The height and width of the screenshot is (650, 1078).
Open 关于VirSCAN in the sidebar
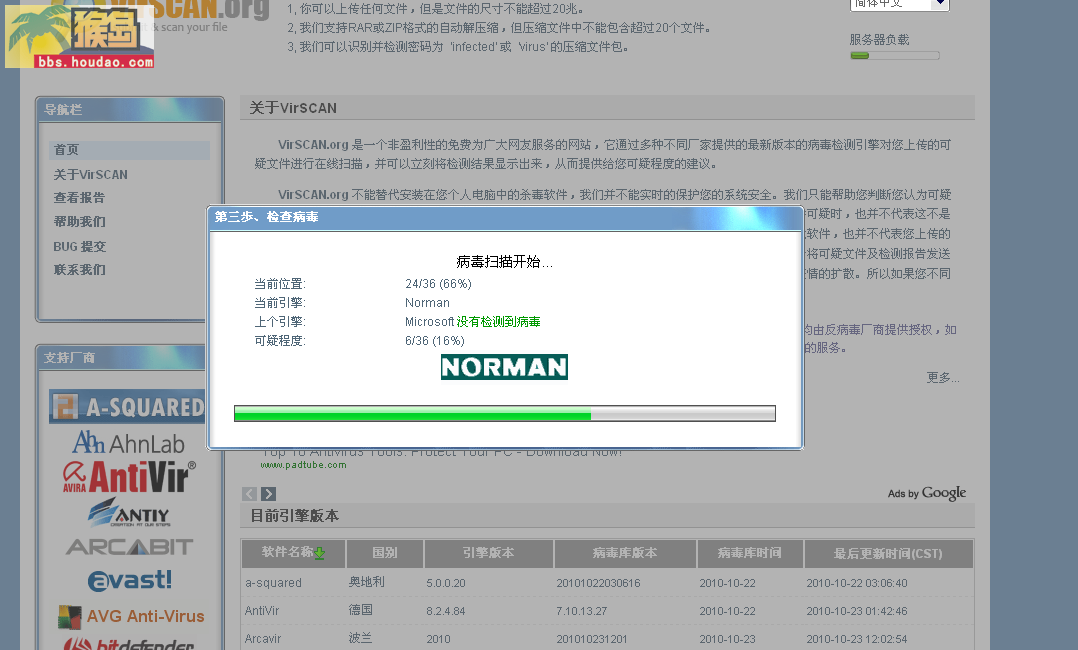tap(91, 175)
